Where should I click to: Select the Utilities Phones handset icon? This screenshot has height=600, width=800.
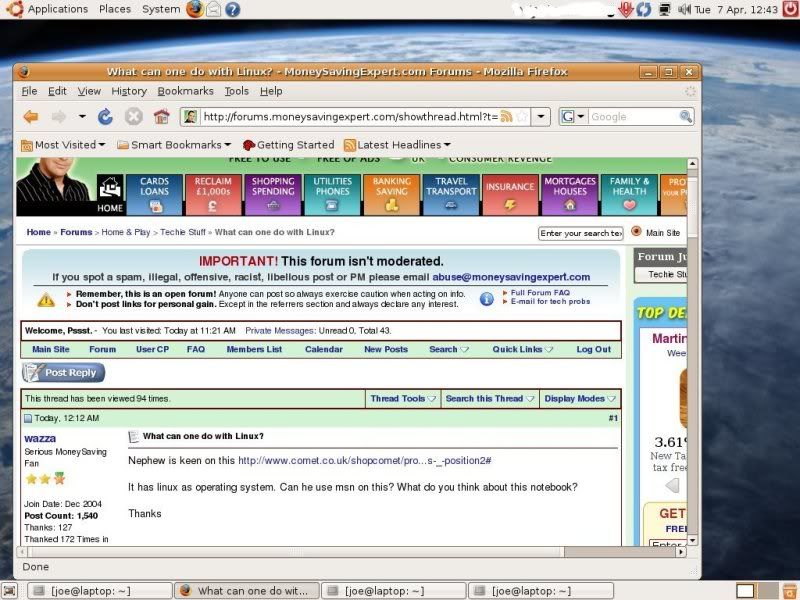(331, 204)
